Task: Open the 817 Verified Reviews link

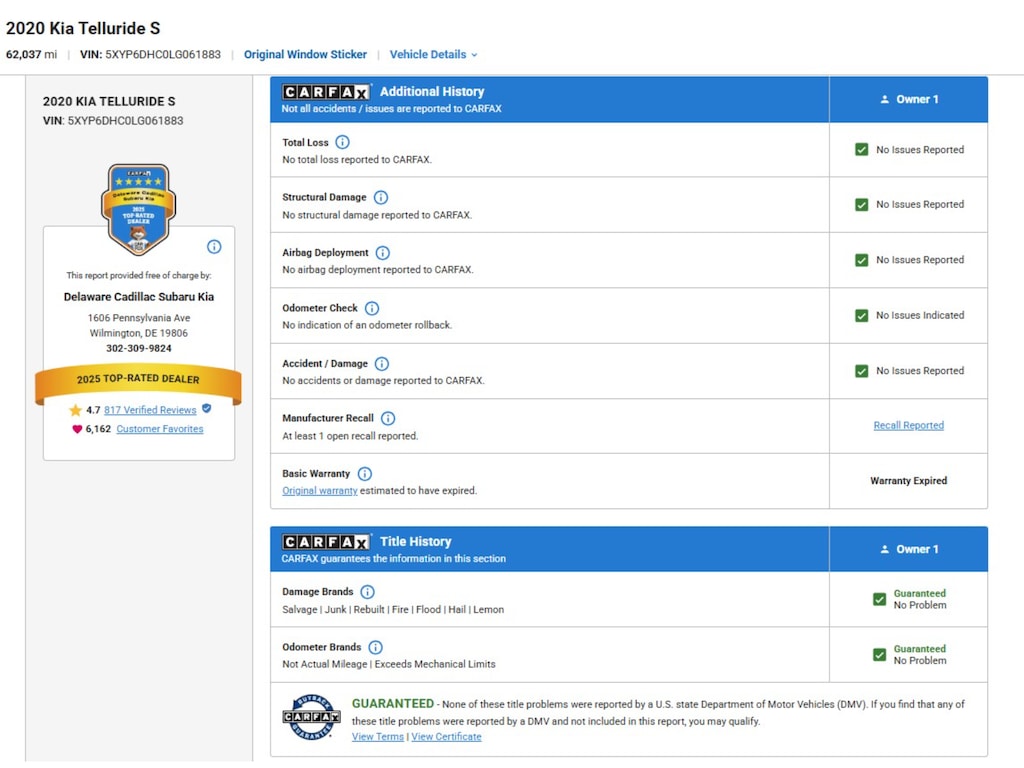Action: pos(150,410)
